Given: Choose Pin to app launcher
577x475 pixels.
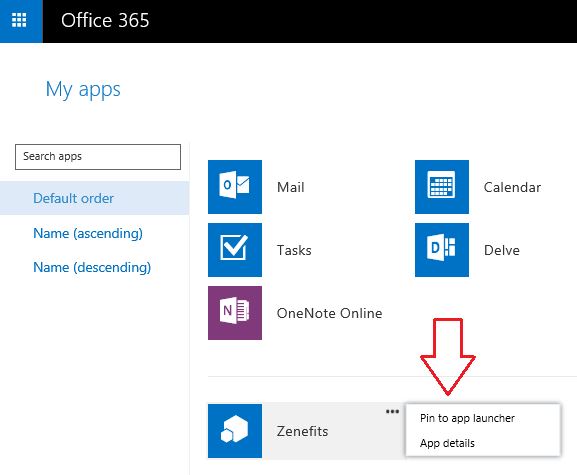Looking at the screenshot, I should (x=467, y=418).
